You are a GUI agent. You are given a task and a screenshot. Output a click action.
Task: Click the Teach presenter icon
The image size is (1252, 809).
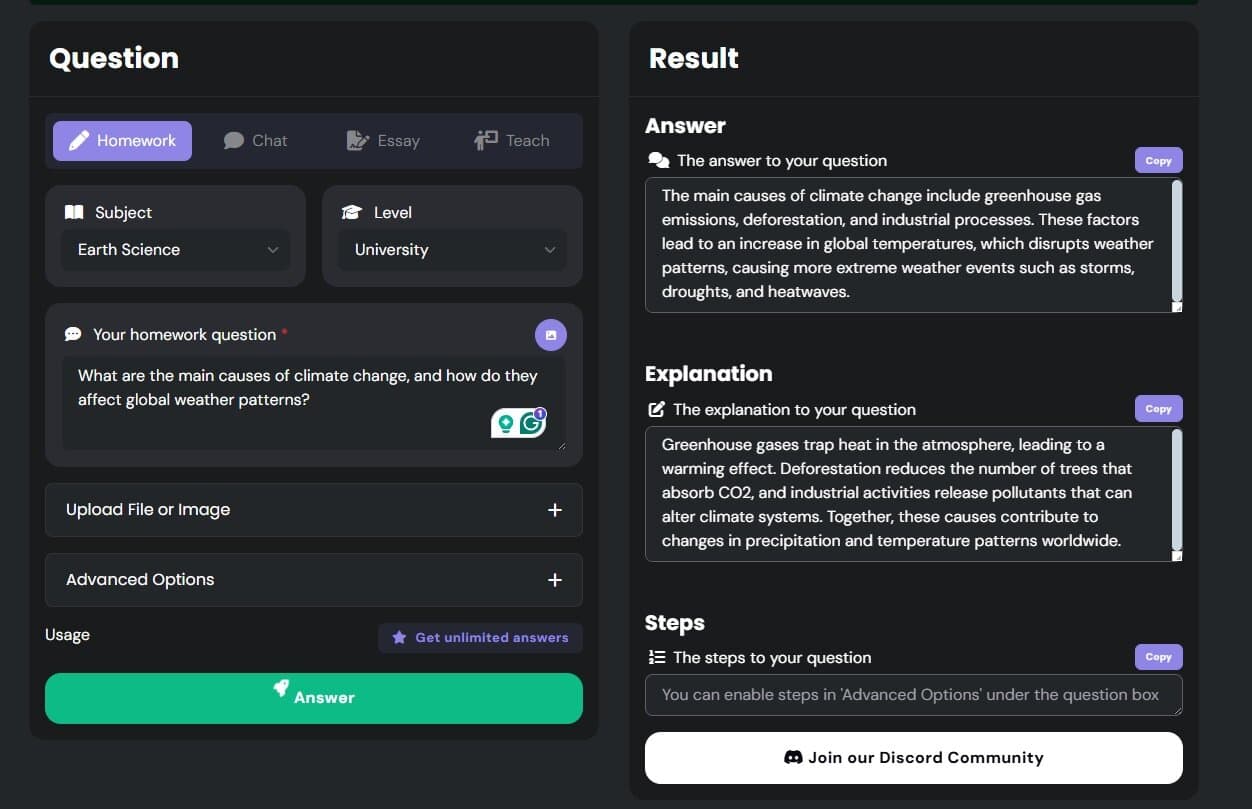[485, 140]
